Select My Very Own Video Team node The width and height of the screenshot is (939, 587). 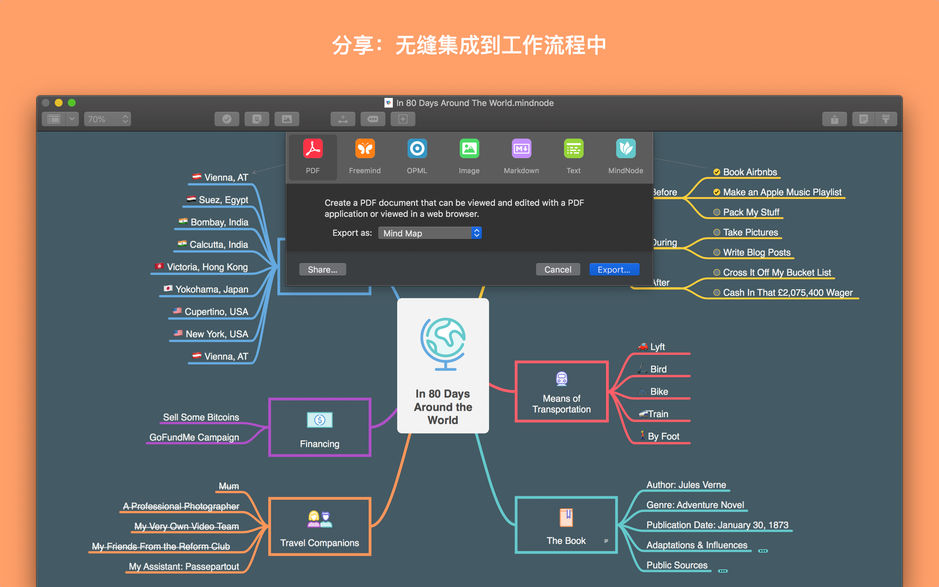[186, 527]
